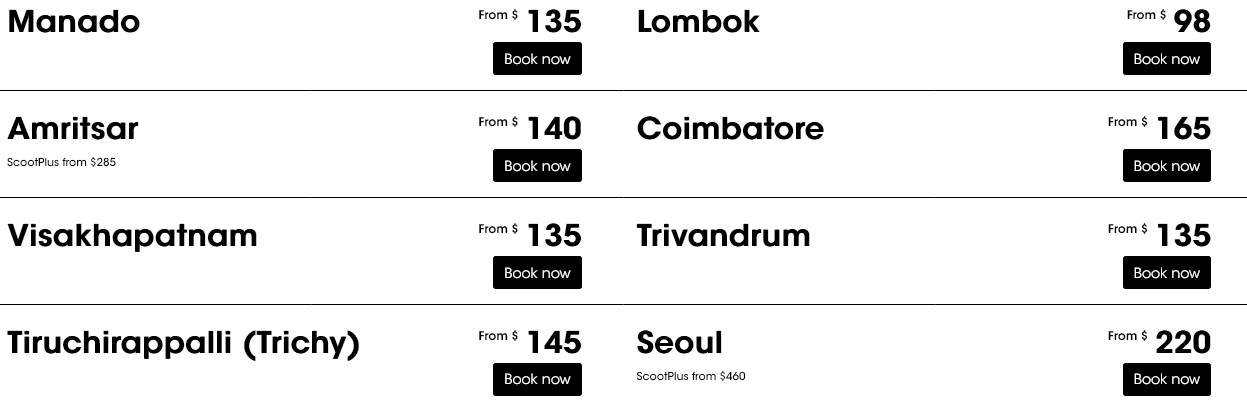Open the Manado destination heading
1247x402 pixels.
(x=74, y=21)
